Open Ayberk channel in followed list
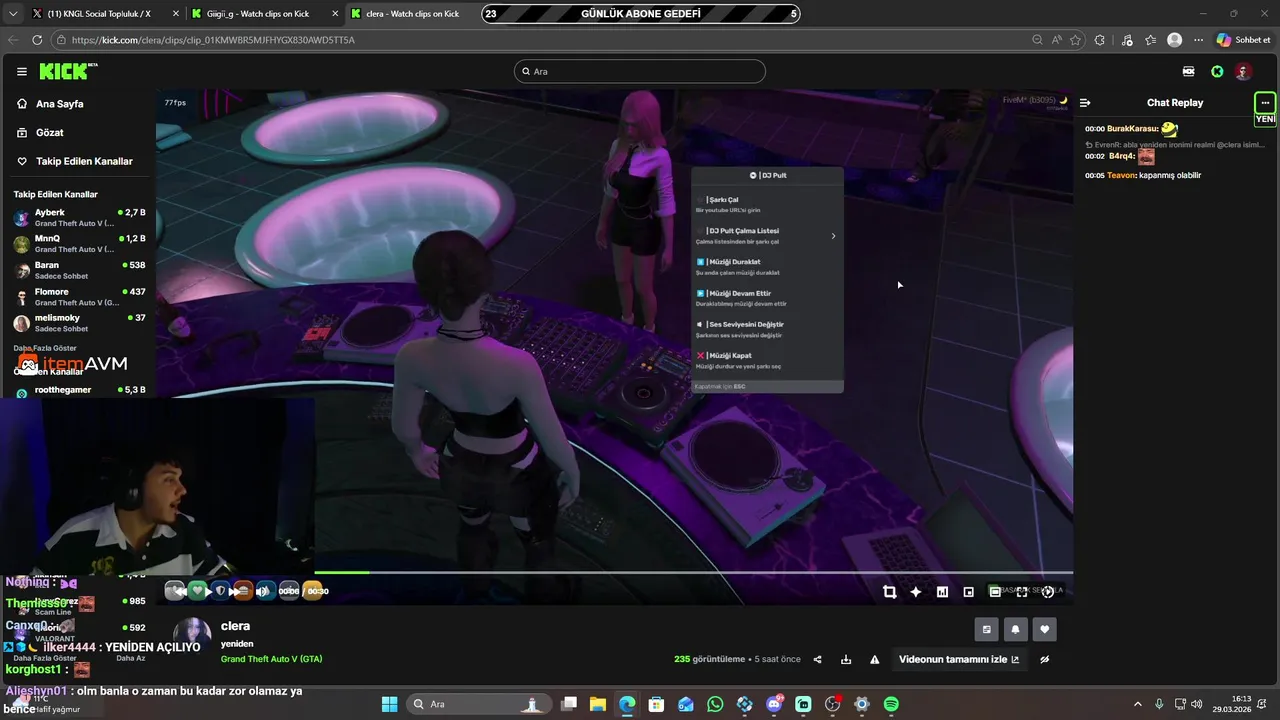This screenshot has height=720, width=1280. (x=79, y=217)
